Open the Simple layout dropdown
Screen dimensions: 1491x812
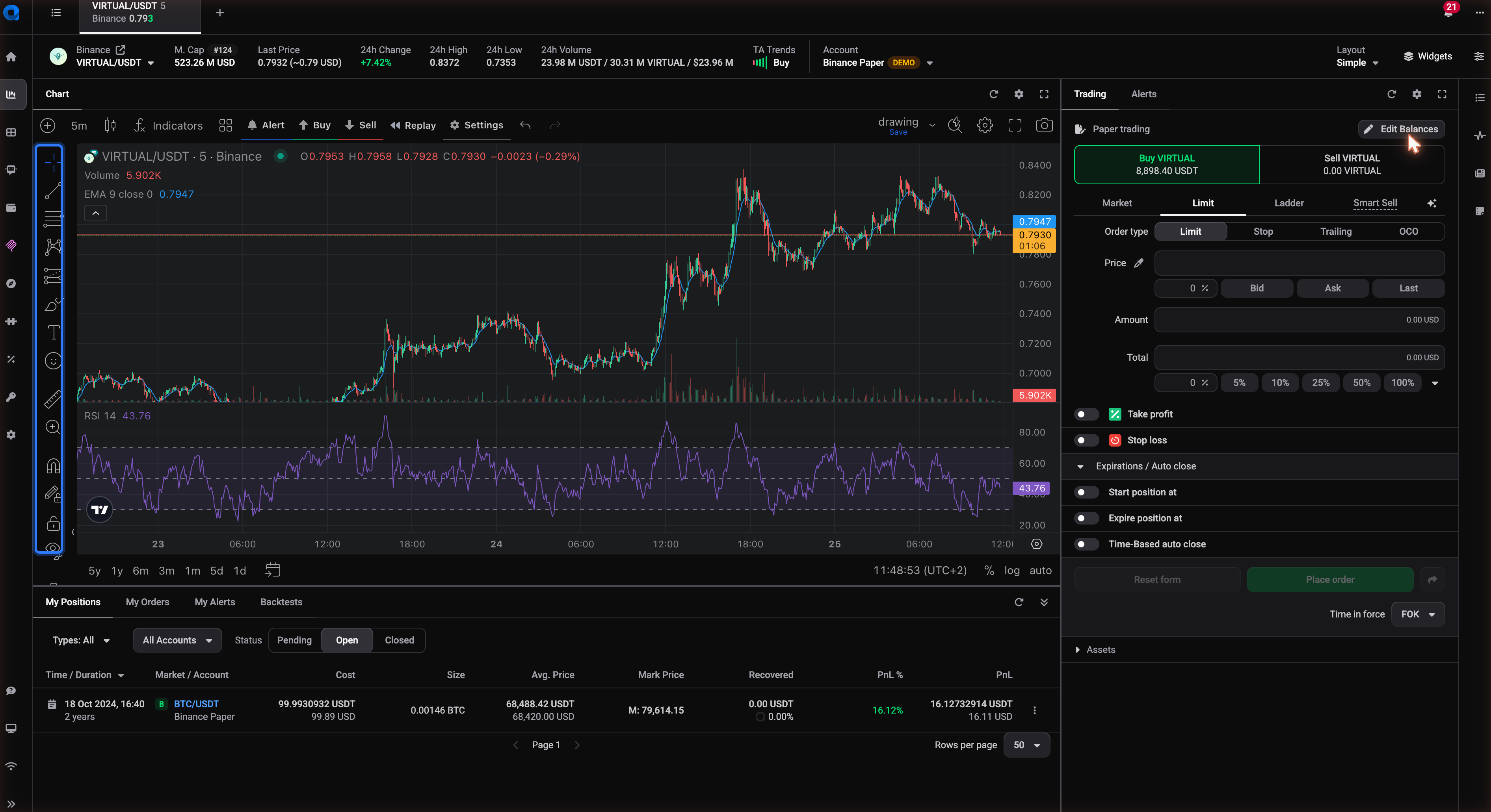pos(1357,63)
